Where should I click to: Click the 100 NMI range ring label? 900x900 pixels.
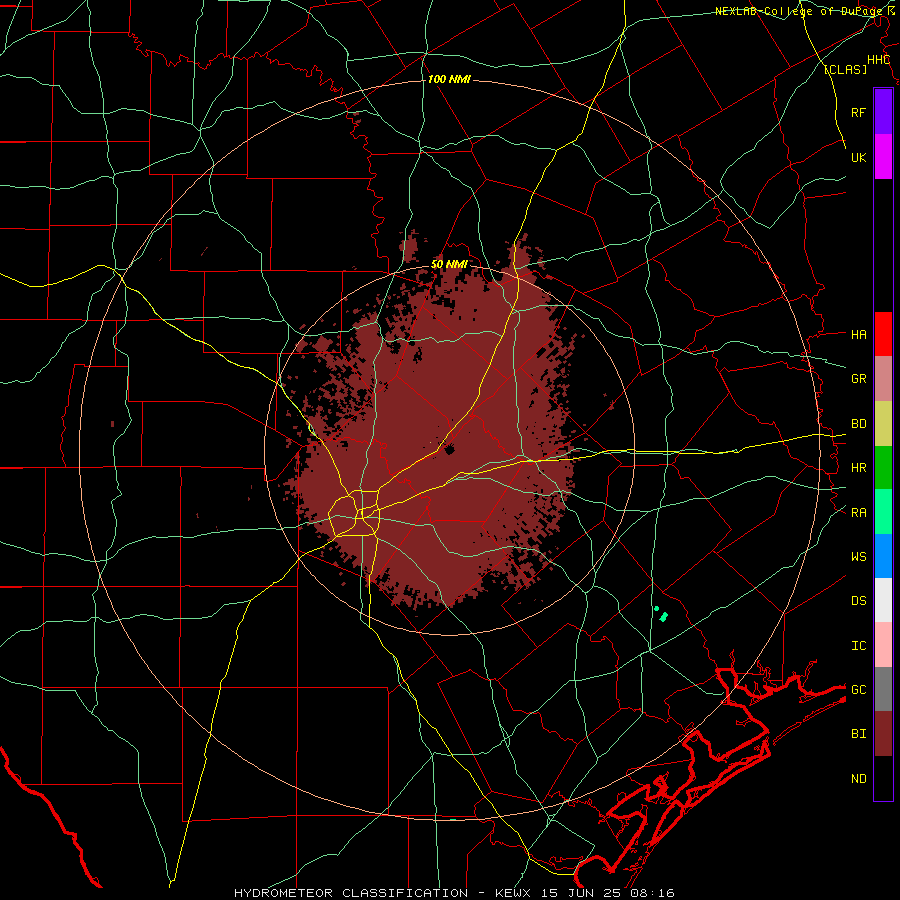click(449, 79)
